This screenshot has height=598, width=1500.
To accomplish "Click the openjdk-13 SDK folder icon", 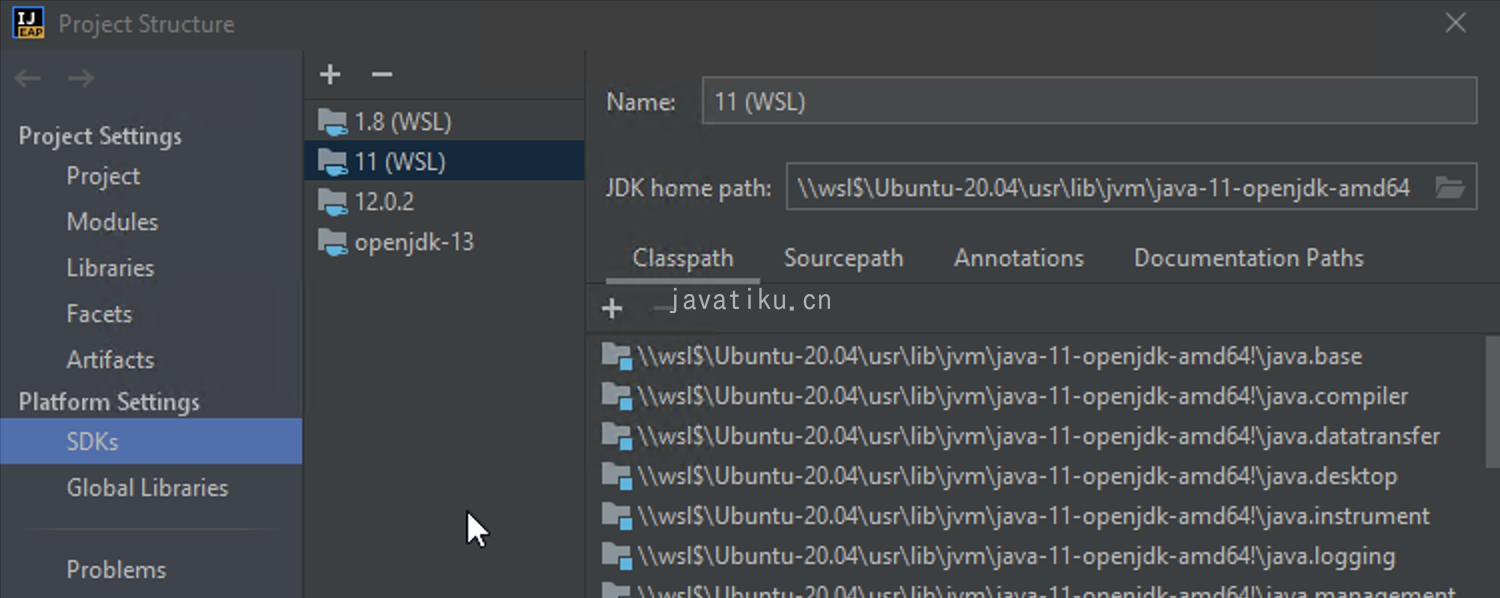I will (332, 242).
